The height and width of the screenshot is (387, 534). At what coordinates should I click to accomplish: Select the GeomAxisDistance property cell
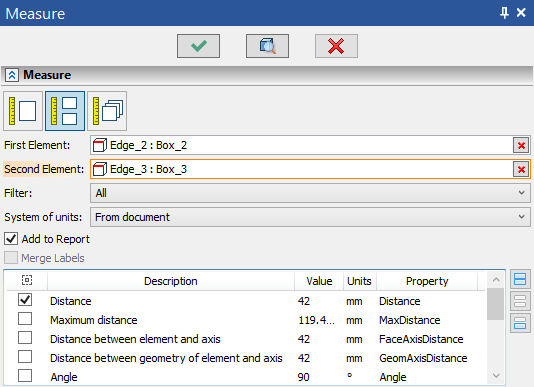click(x=423, y=358)
